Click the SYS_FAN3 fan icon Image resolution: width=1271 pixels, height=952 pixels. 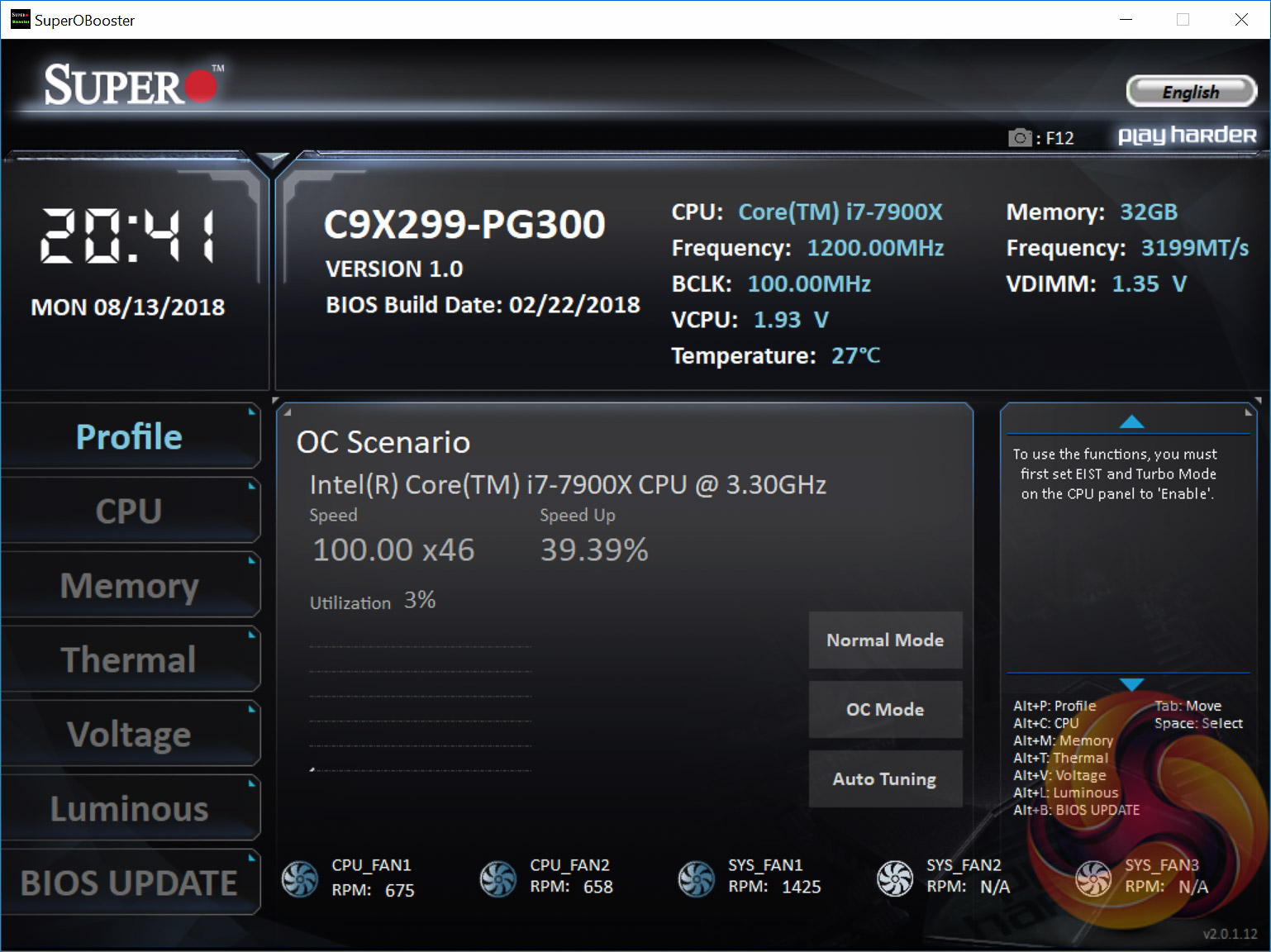tap(1093, 878)
